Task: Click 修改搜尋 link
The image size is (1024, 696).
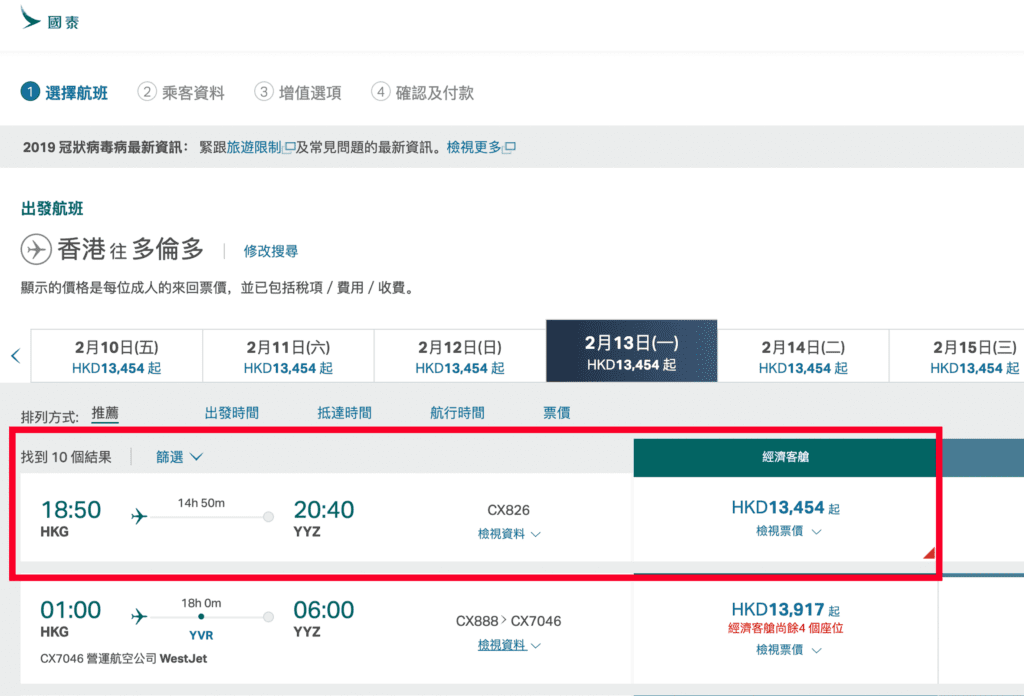Action: (270, 251)
